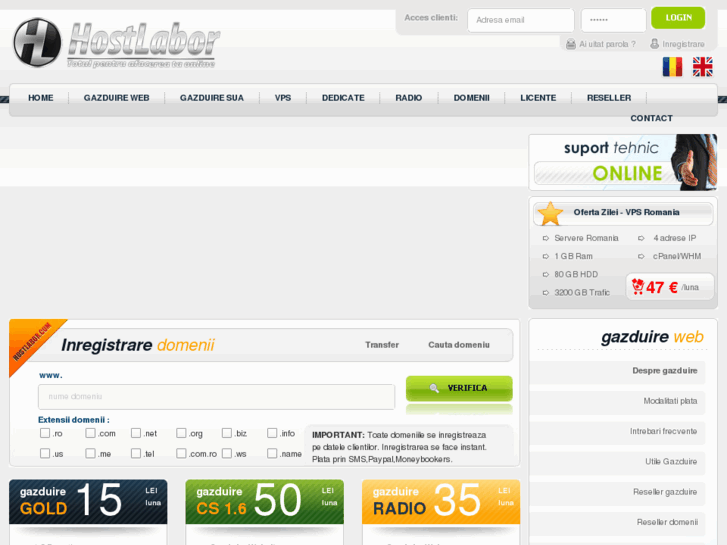Open the GAZDUIRE WEB menu
Image resolution: width=727 pixels, height=545 pixels.
116,98
